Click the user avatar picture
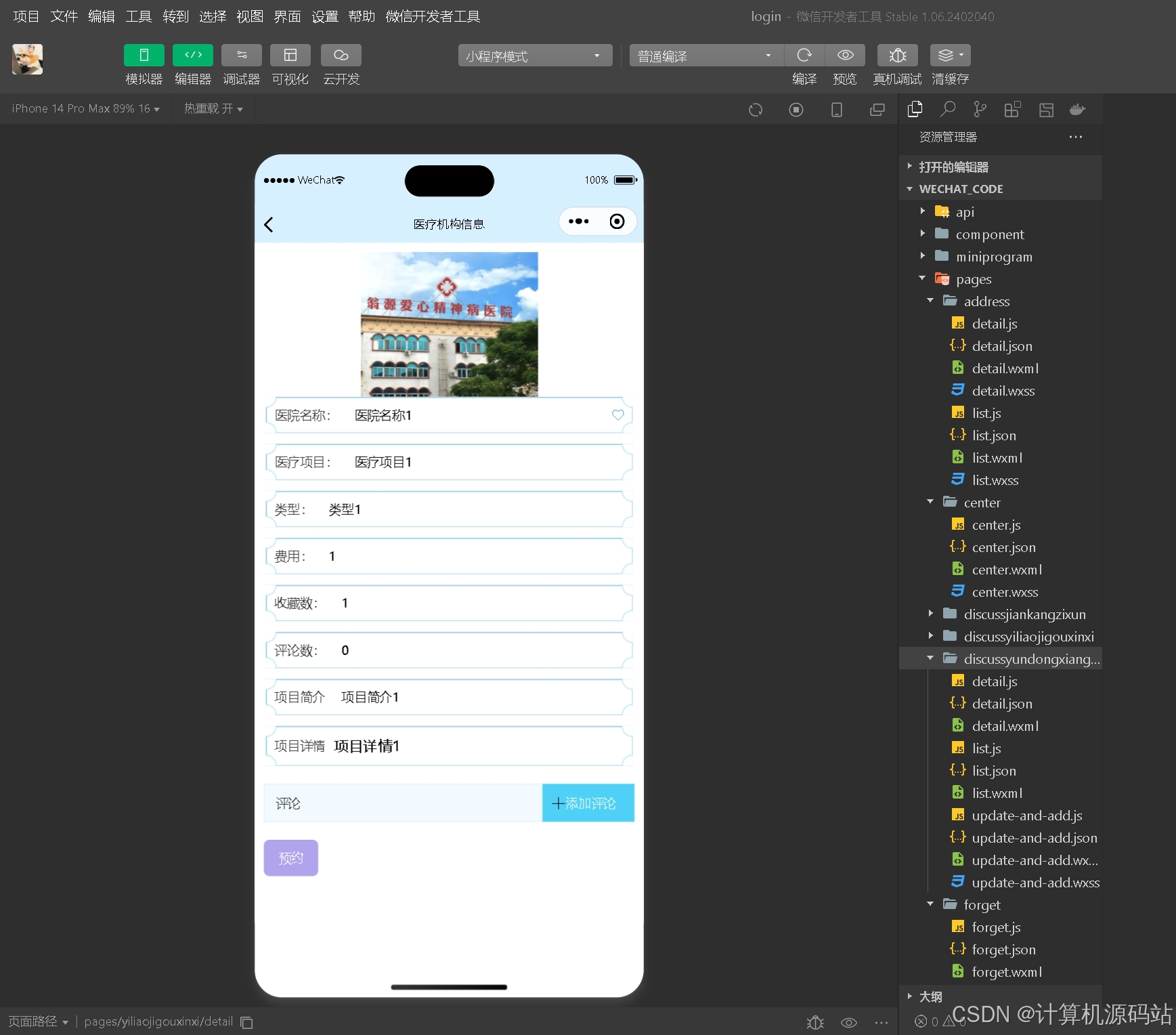 (x=28, y=60)
